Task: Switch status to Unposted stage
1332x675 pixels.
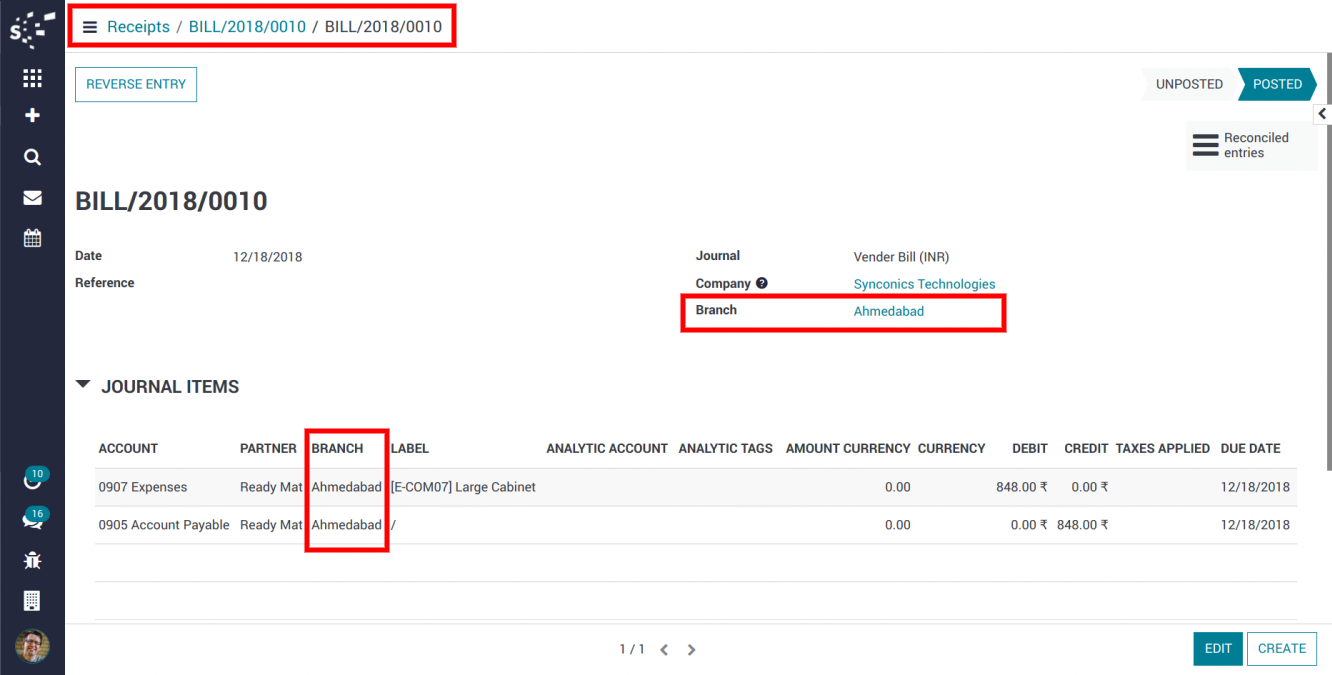Action: (1189, 84)
